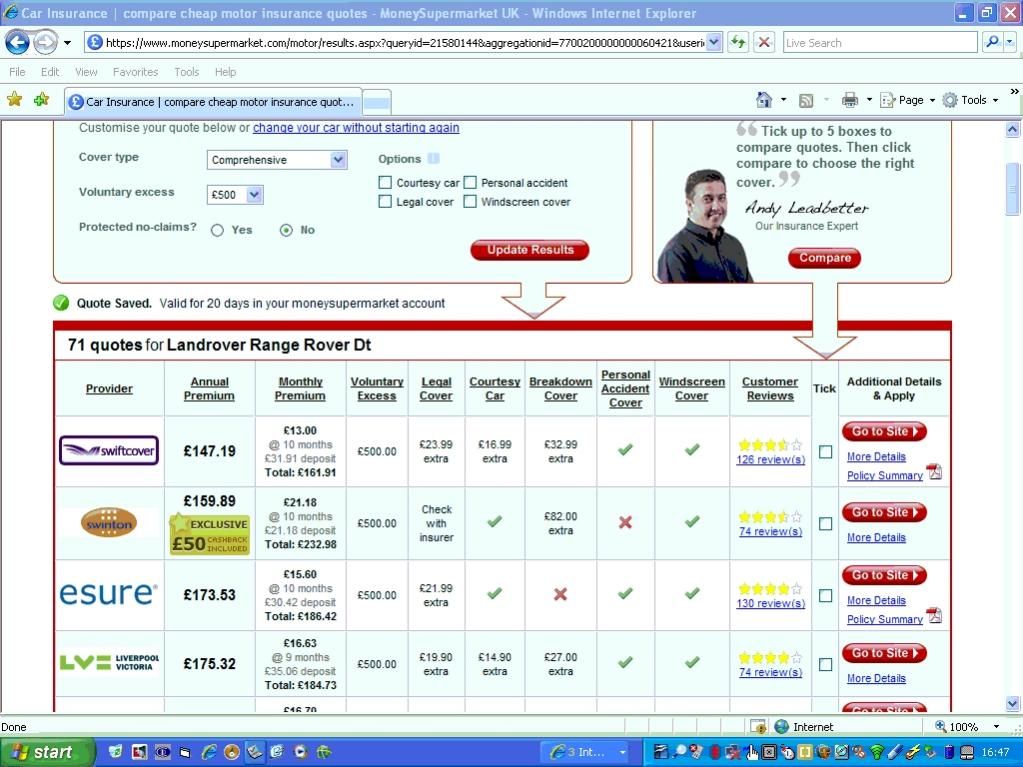The height and width of the screenshot is (767, 1023).
Task: Open Swiftcover Policy Summary PDF icon
Action: point(935,472)
